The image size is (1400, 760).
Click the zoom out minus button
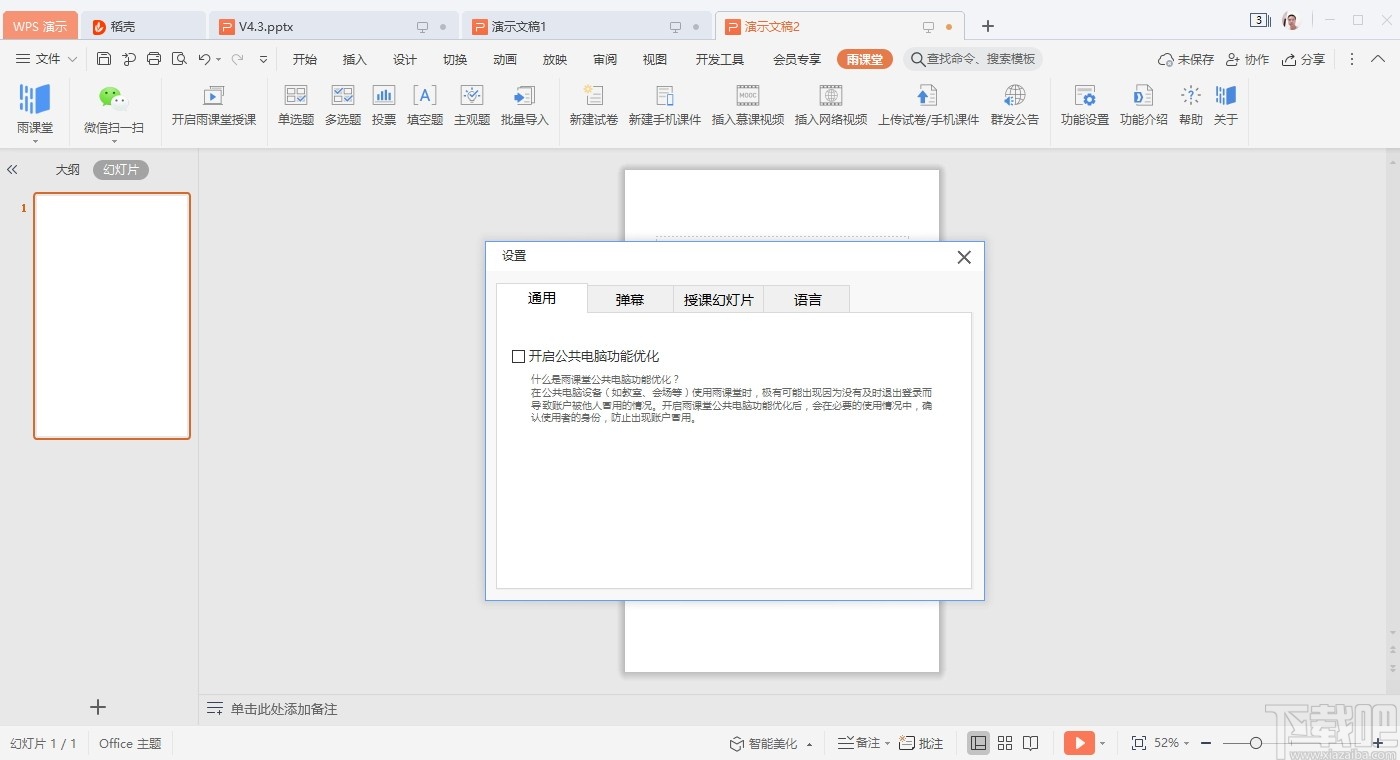(x=1206, y=743)
